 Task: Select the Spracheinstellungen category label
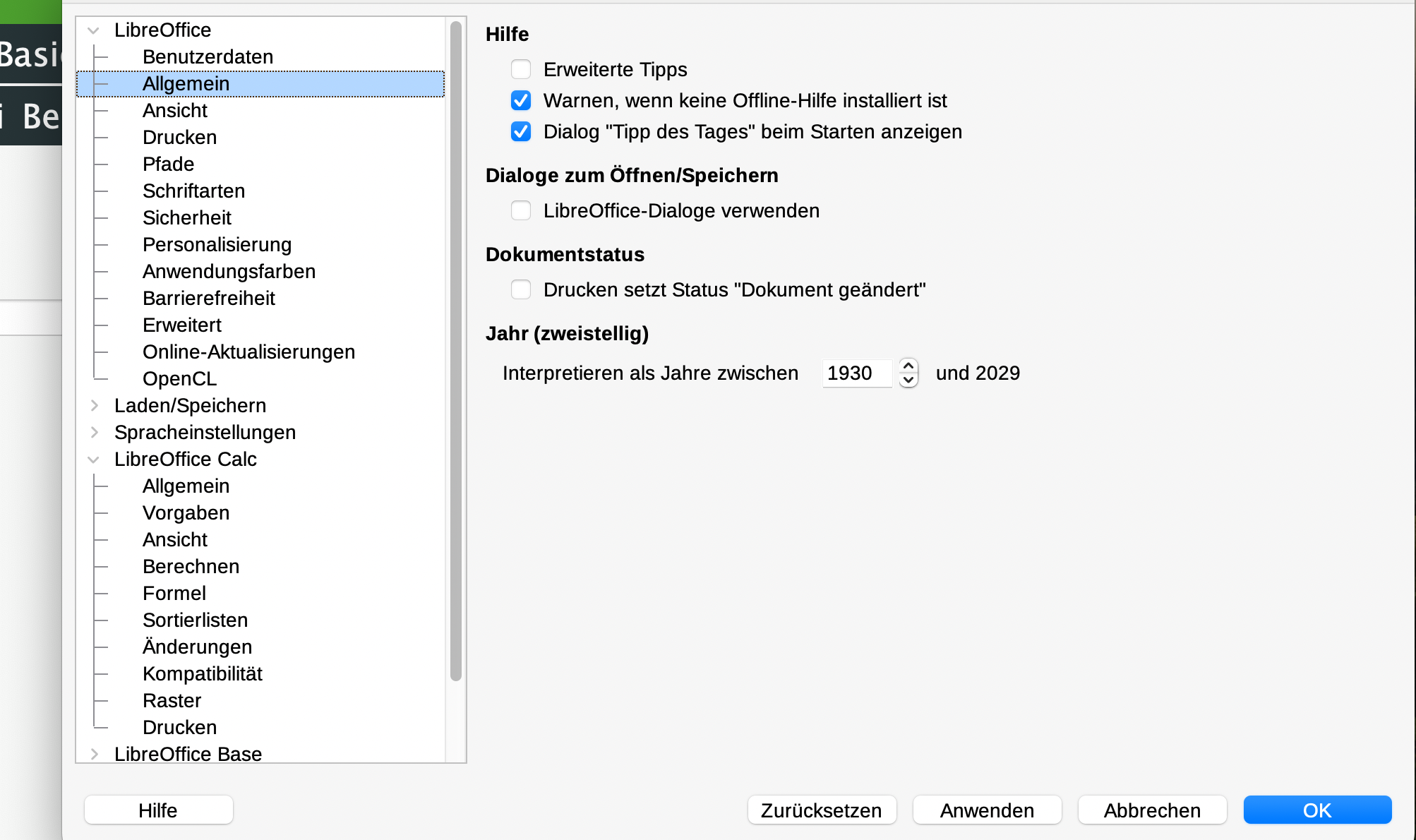(205, 432)
